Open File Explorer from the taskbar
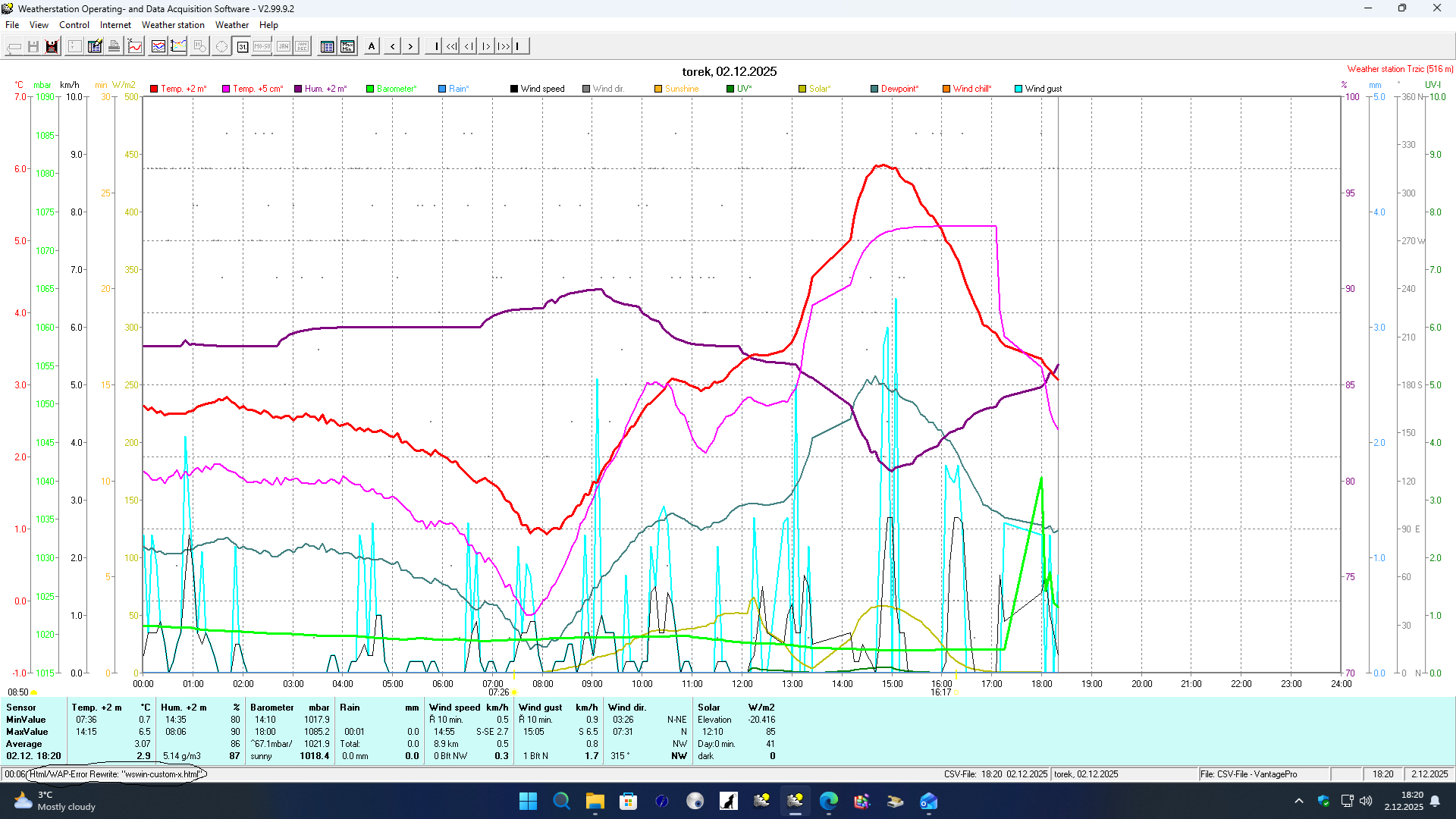 point(595,801)
